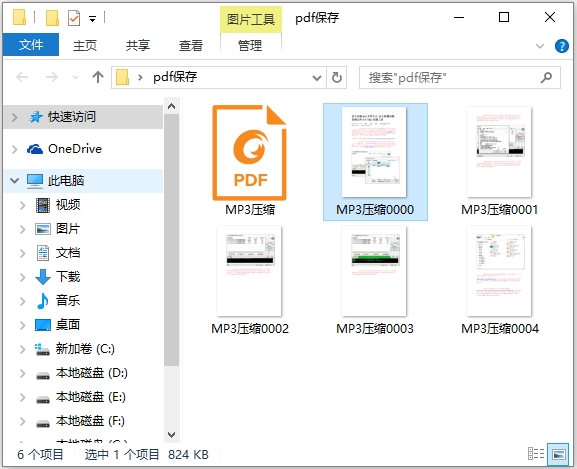Open the 图片 folder in sidebar
577x469 pixels.
coord(68,229)
